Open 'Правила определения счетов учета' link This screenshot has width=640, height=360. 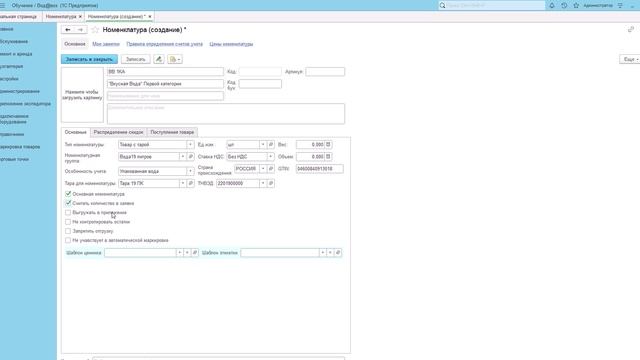click(164, 44)
